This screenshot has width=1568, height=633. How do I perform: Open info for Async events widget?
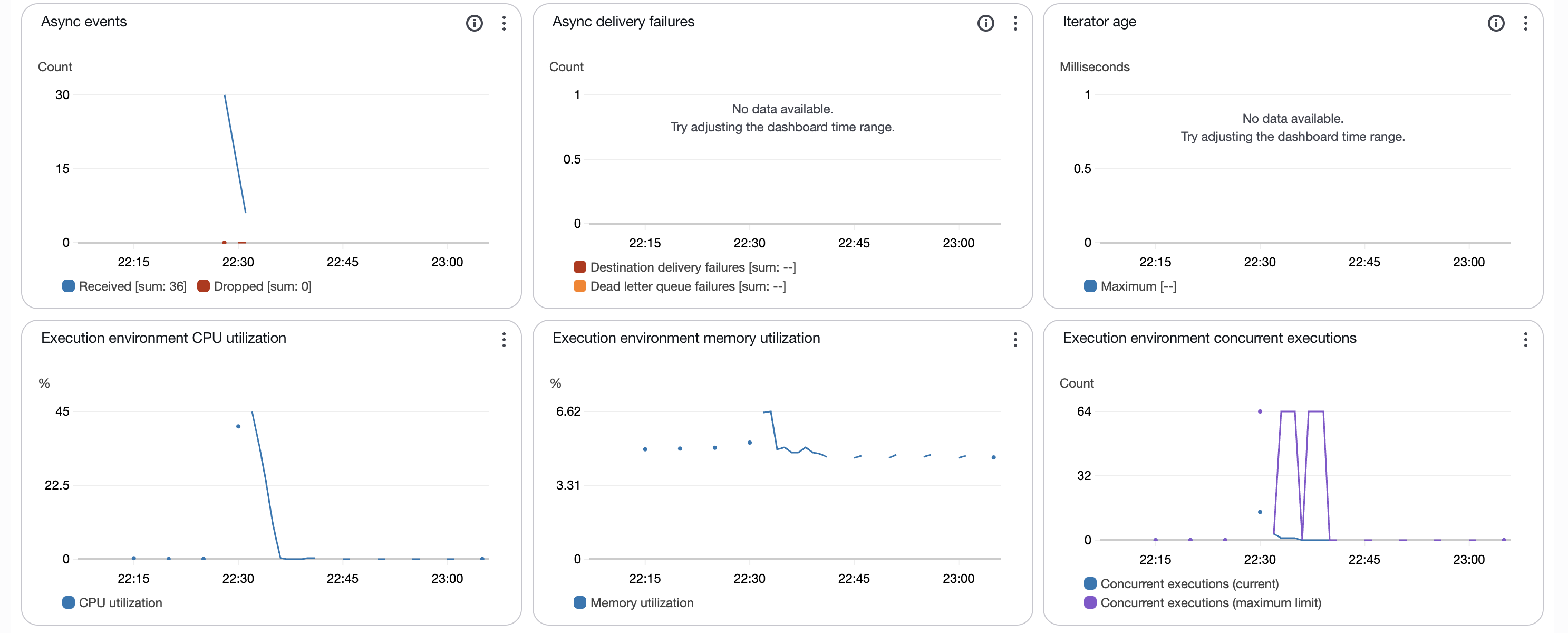(x=474, y=23)
